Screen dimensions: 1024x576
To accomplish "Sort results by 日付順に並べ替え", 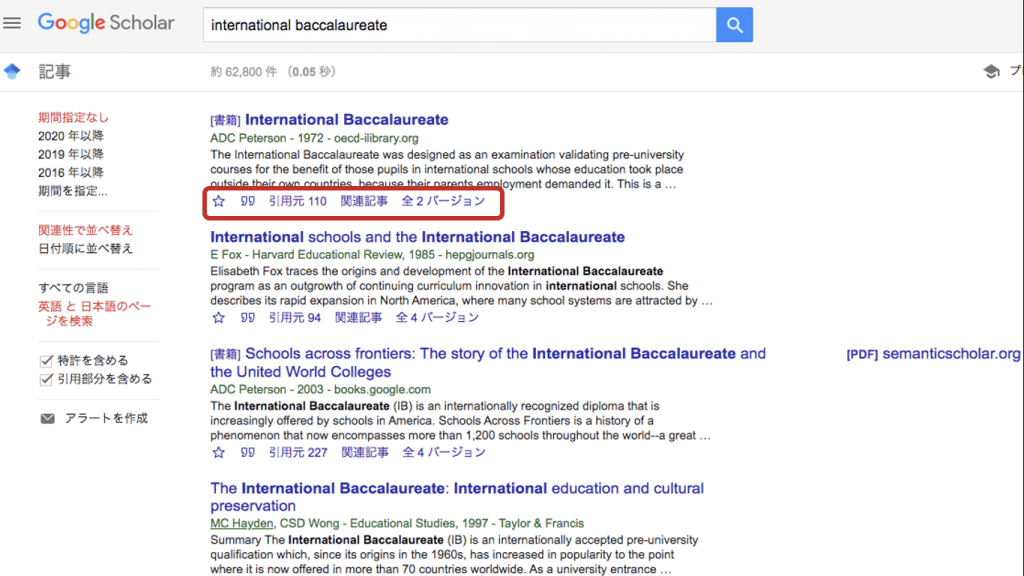I will [x=85, y=248].
